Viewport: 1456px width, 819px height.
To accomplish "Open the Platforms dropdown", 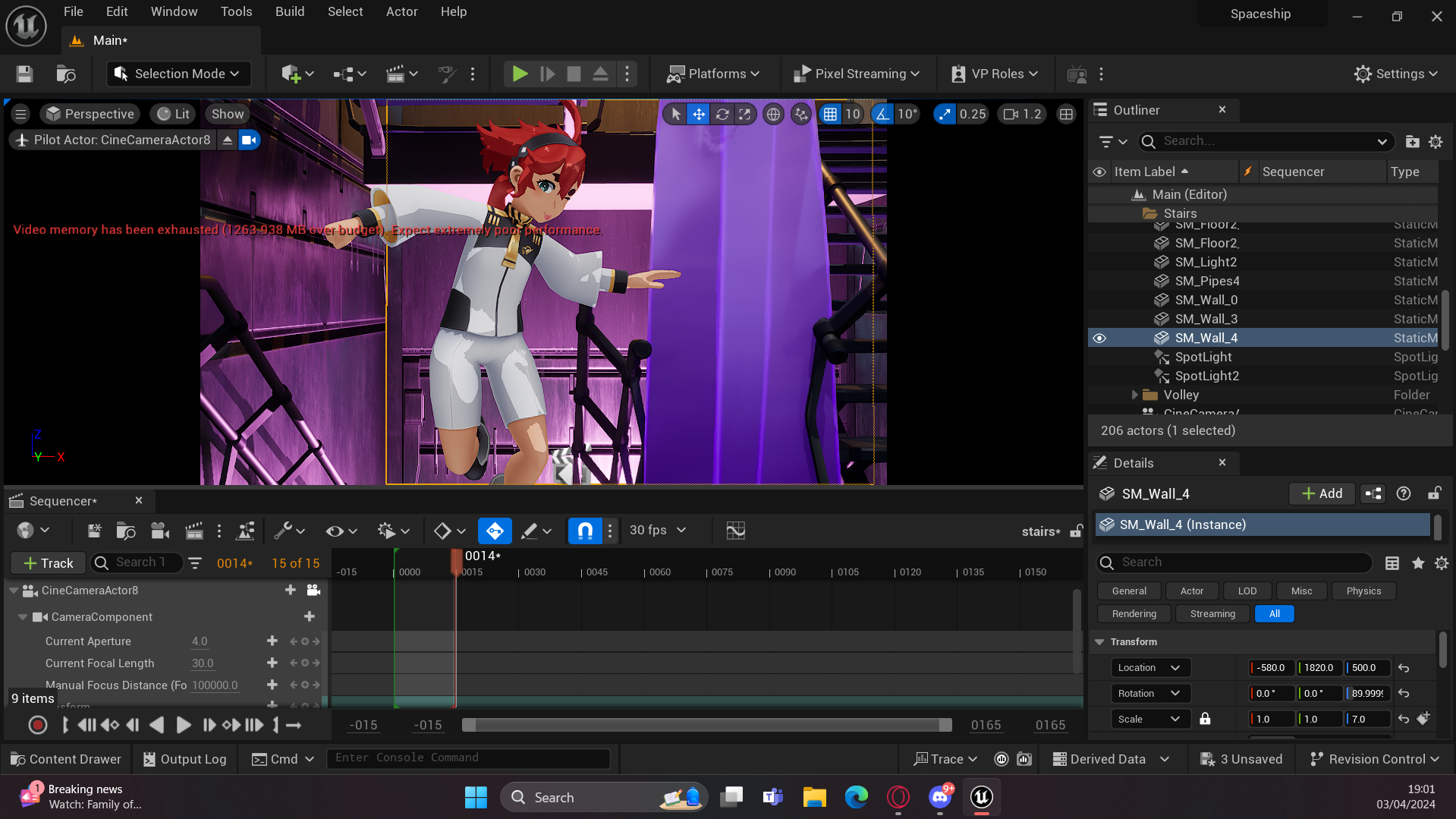I will (x=712, y=74).
